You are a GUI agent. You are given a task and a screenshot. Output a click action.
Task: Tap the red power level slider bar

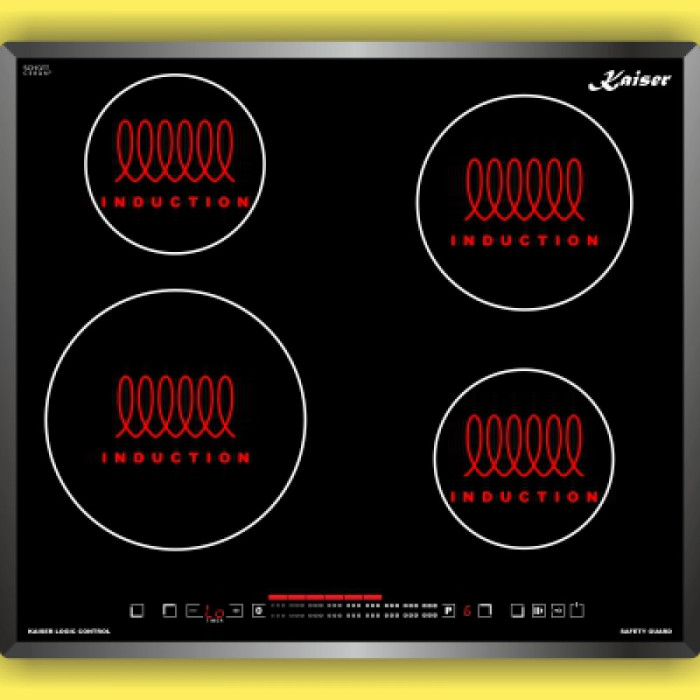tap(325, 596)
